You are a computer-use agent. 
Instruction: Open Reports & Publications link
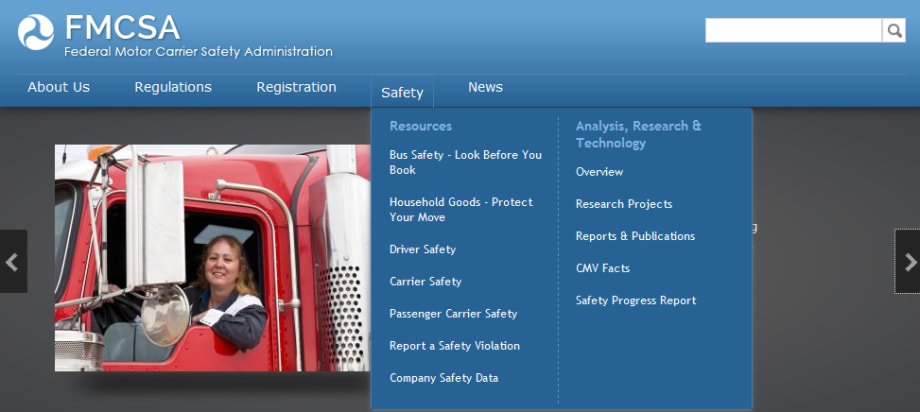(x=635, y=236)
